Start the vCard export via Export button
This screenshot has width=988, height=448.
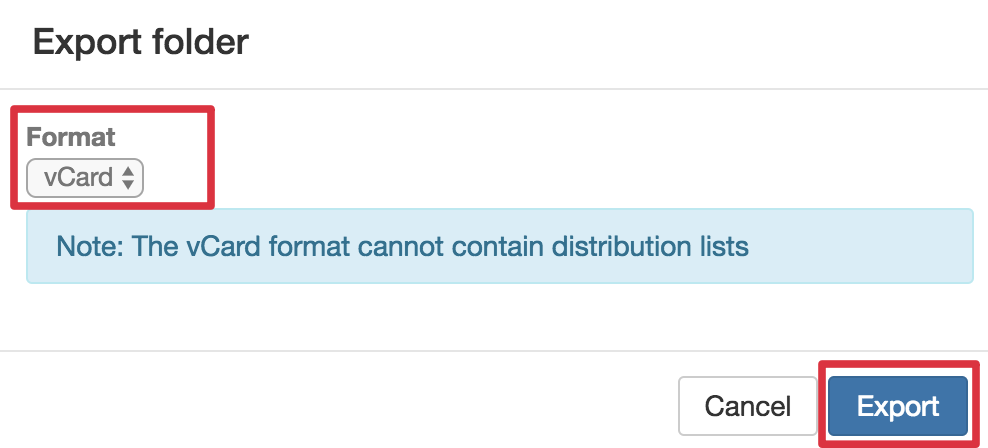[897, 406]
